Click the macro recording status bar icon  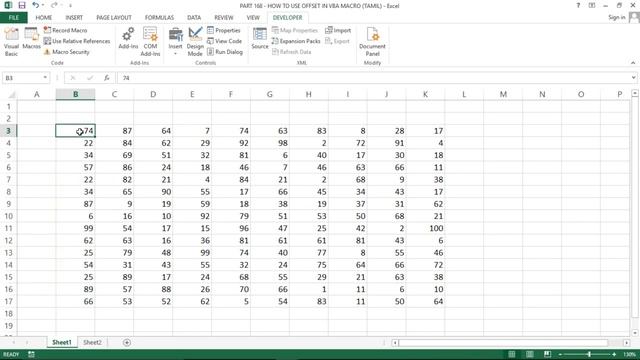click(x=31, y=354)
